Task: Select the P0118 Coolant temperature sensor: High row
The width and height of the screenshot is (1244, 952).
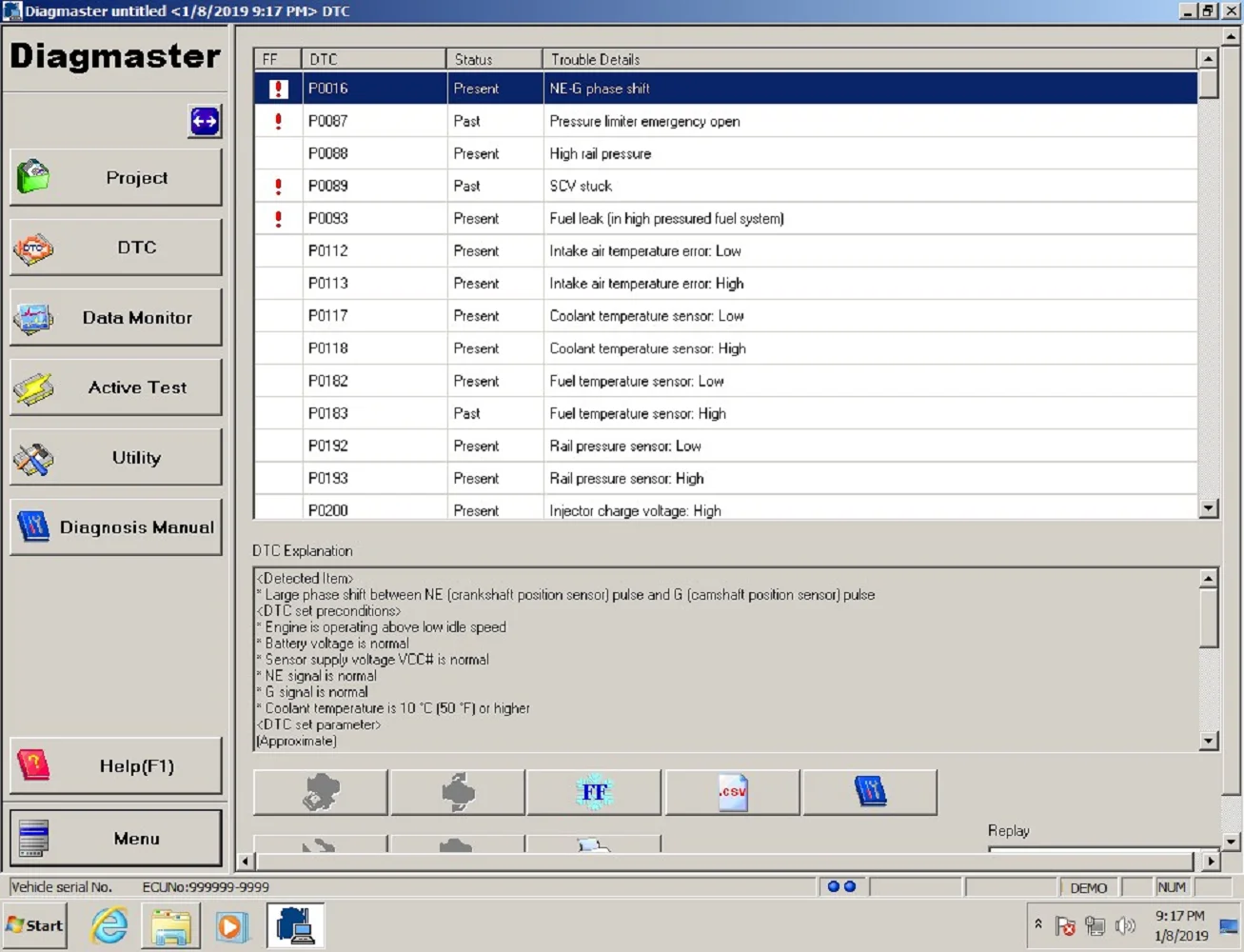Action: [x=725, y=348]
